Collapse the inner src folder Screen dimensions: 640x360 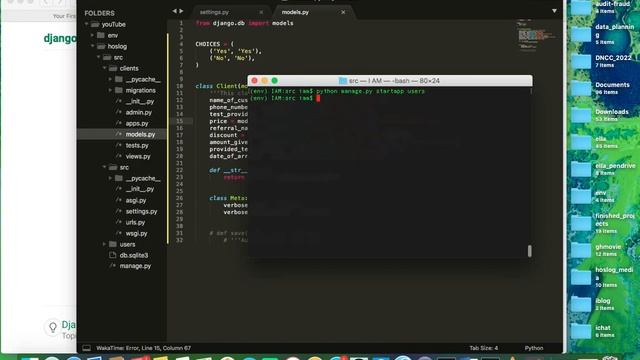pyautogui.click(x=104, y=167)
